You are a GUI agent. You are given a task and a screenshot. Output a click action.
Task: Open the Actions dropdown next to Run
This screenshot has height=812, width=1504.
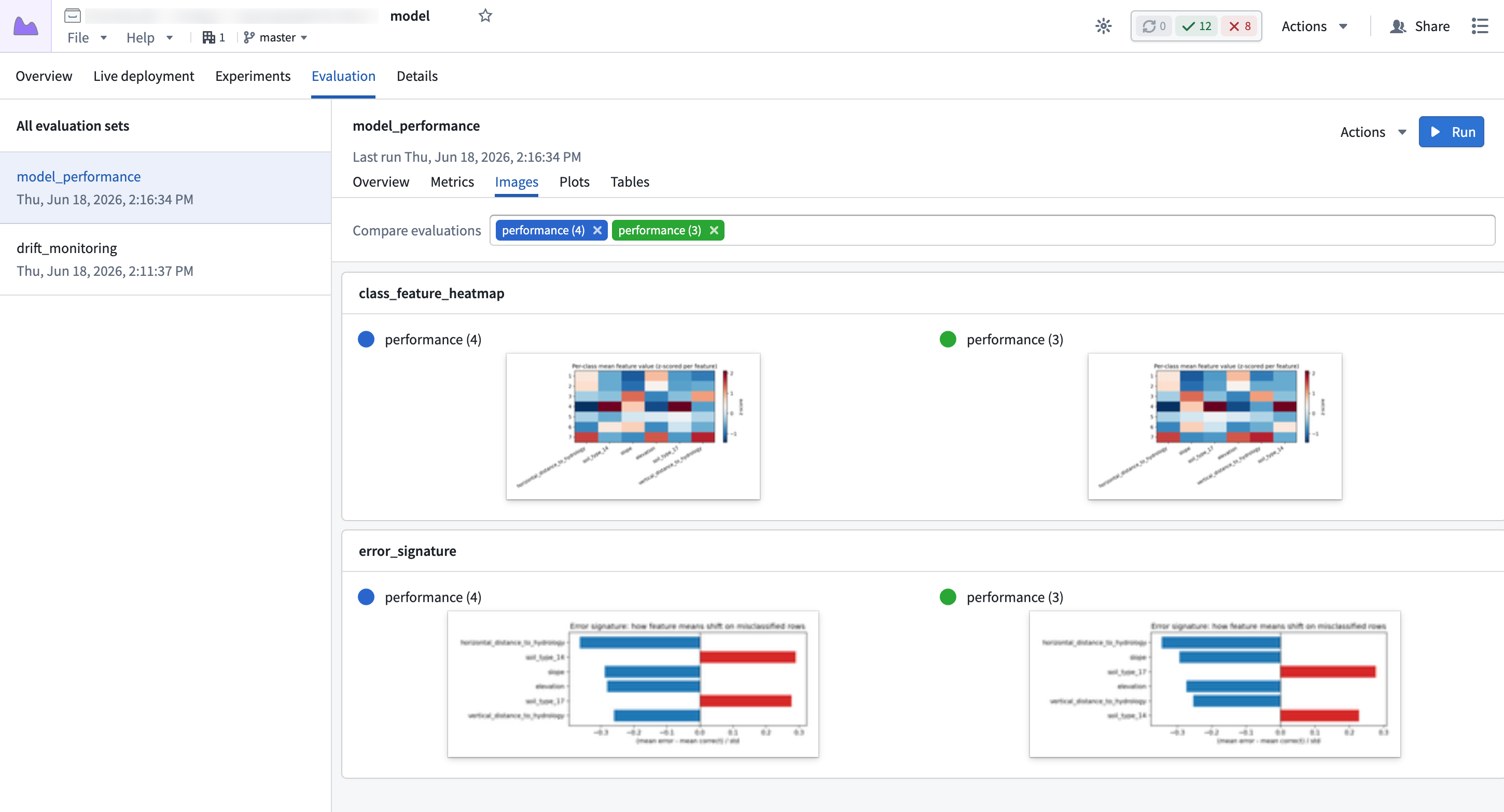coord(1373,132)
